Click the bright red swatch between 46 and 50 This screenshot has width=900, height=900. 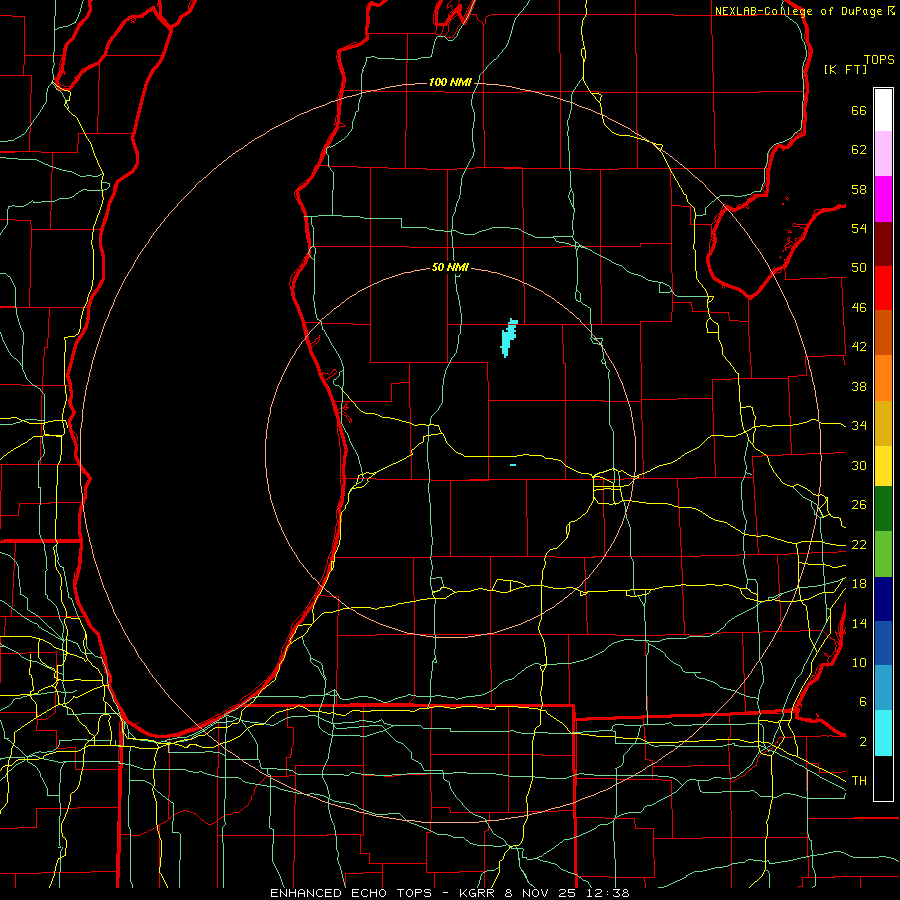(883, 288)
